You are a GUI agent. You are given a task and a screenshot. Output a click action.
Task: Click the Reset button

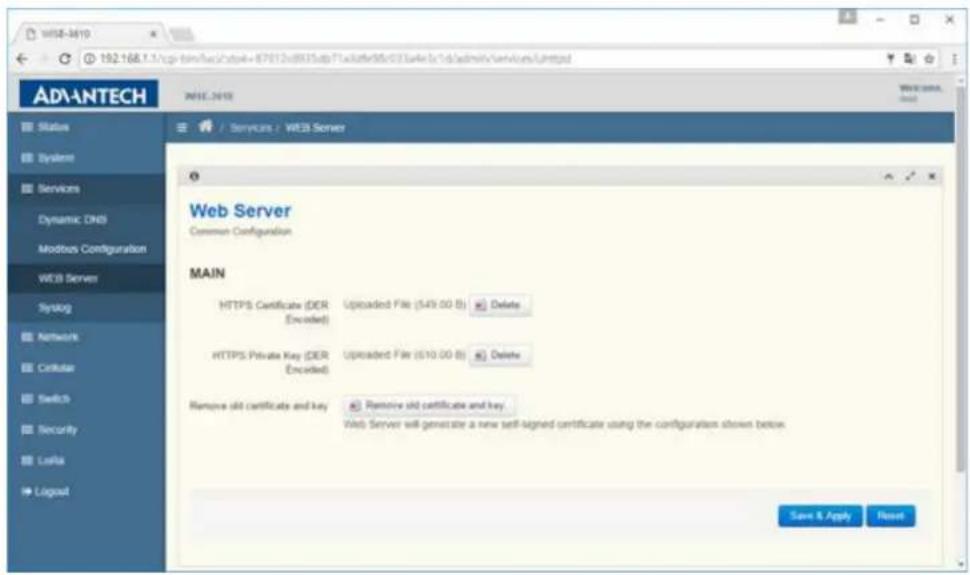(890, 516)
